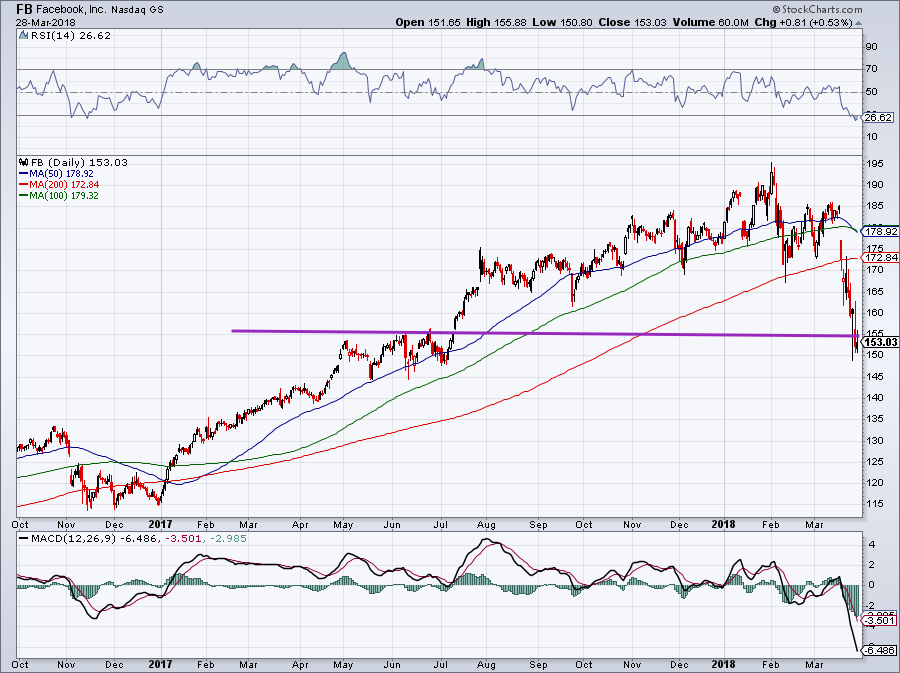The height and width of the screenshot is (673, 900).
Task: Click the 178.92 price tag on right axis
Action: [880, 232]
